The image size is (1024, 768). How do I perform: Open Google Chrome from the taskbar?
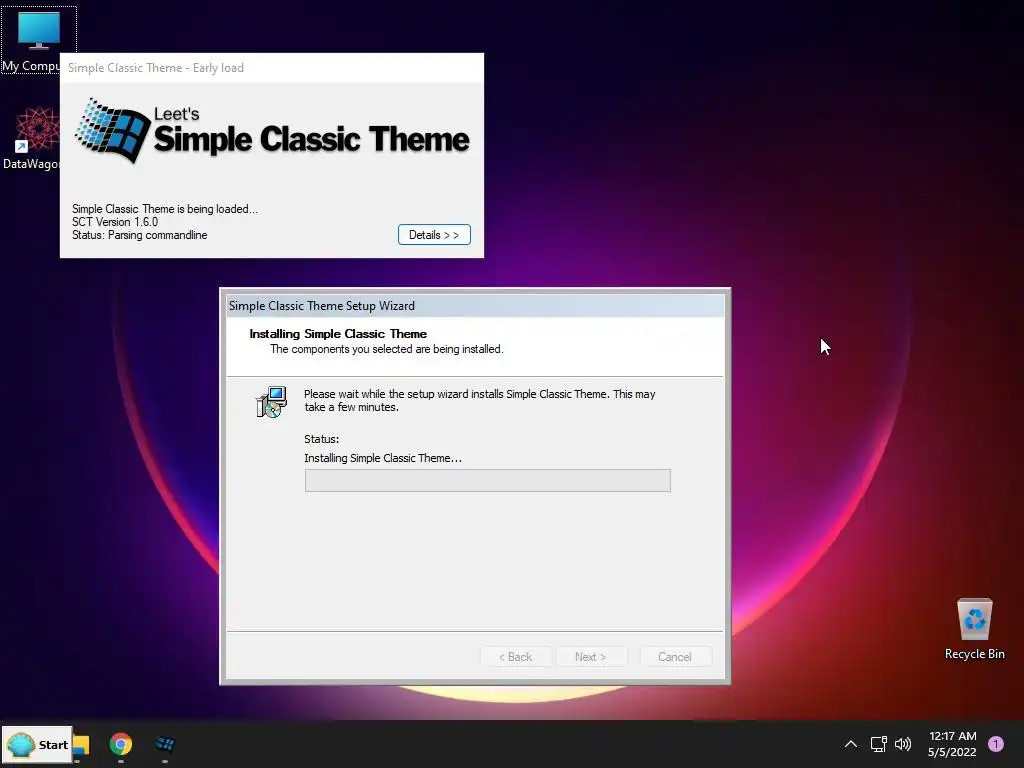pyautogui.click(x=121, y=744)
